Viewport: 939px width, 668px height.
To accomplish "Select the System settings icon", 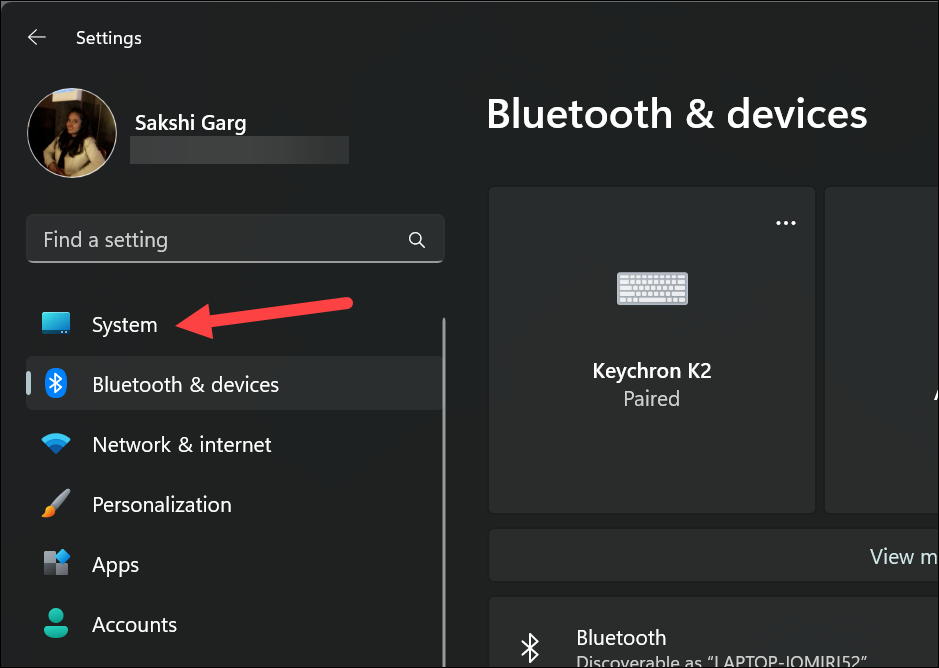I will 56,322.
